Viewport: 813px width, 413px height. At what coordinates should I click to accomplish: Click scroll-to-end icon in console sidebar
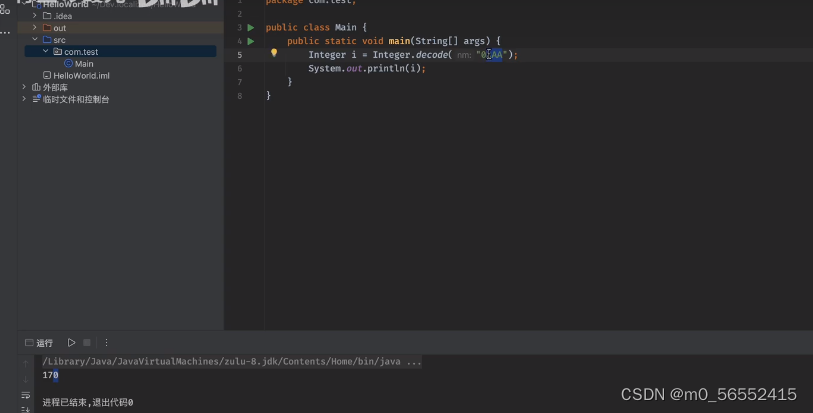(25, 409)
